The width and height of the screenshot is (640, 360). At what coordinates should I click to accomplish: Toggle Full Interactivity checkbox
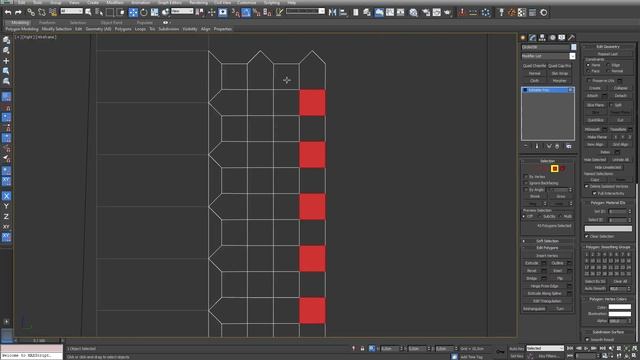(594, 193)
